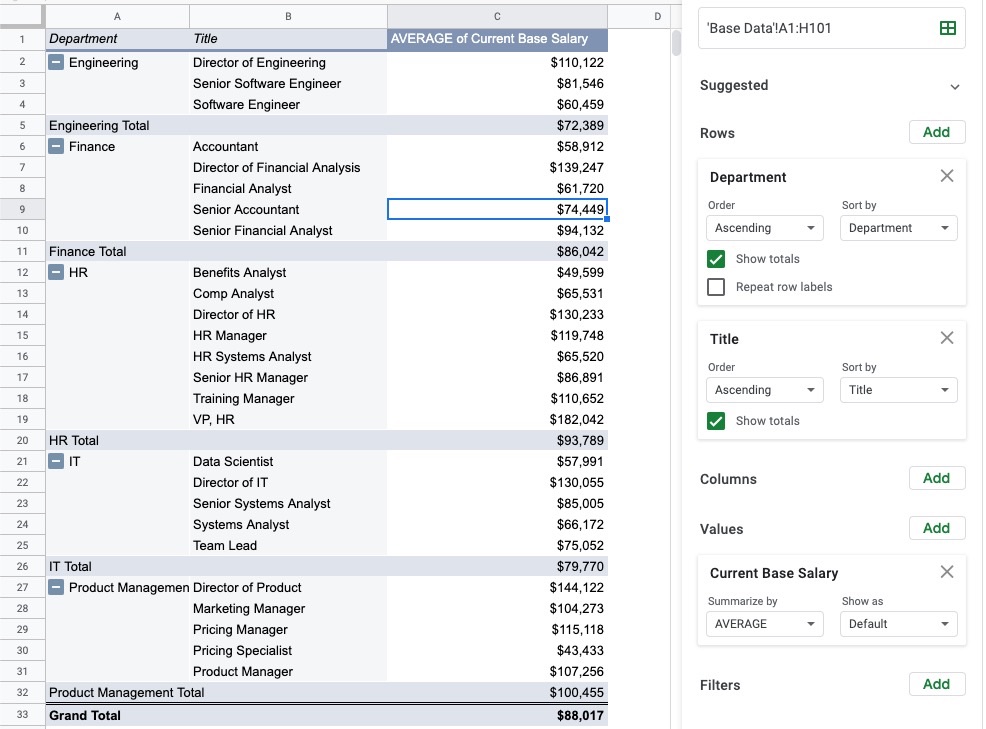Collapse the IT group
This screenshot has width=986, height=729.
(56, 461)
